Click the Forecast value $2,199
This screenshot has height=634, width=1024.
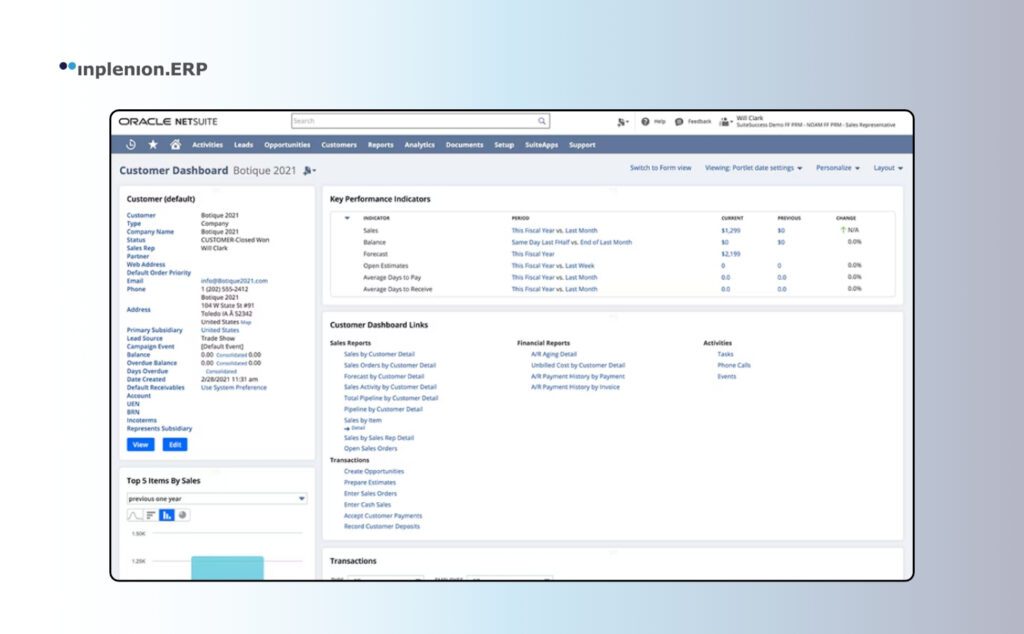point(730,254)
